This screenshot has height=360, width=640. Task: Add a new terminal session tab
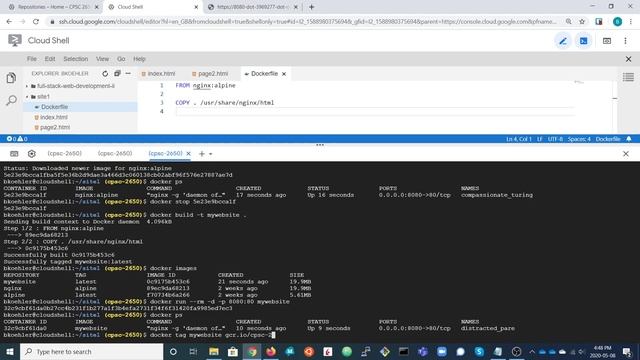(202, 154)
